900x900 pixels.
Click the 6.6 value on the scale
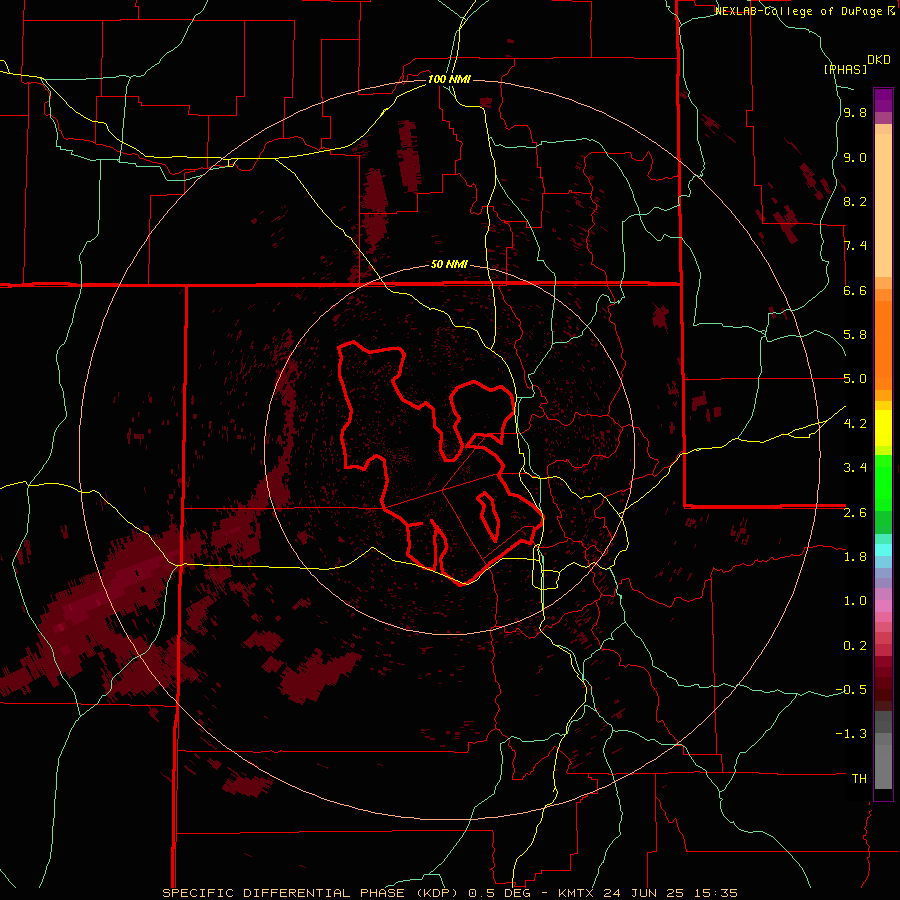(x=855, y=290)
